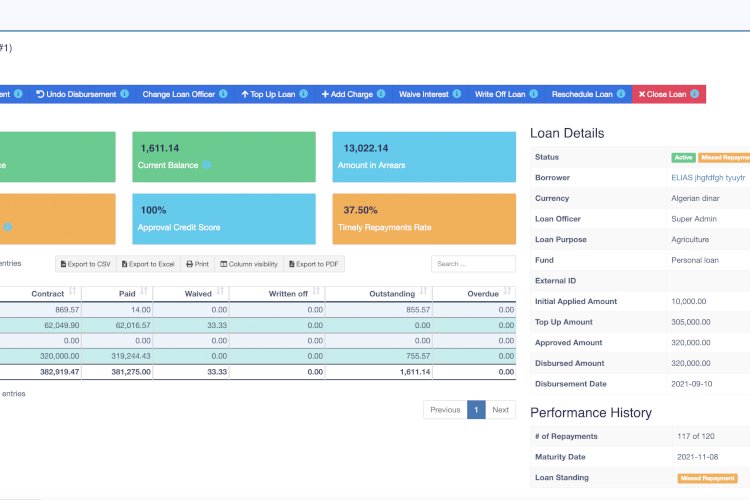Click the Approval Credit Score card
This screenshot has height=500, width=750.
[x=224, y=219]
